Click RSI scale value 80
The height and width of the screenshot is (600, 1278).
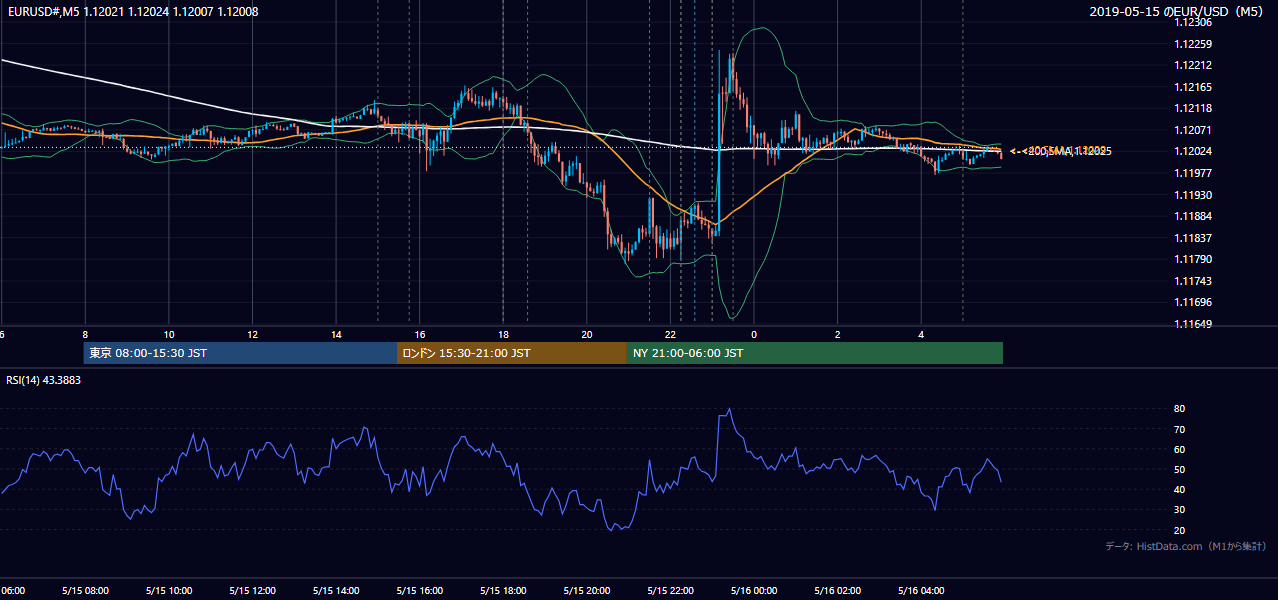click(1179, 409)
